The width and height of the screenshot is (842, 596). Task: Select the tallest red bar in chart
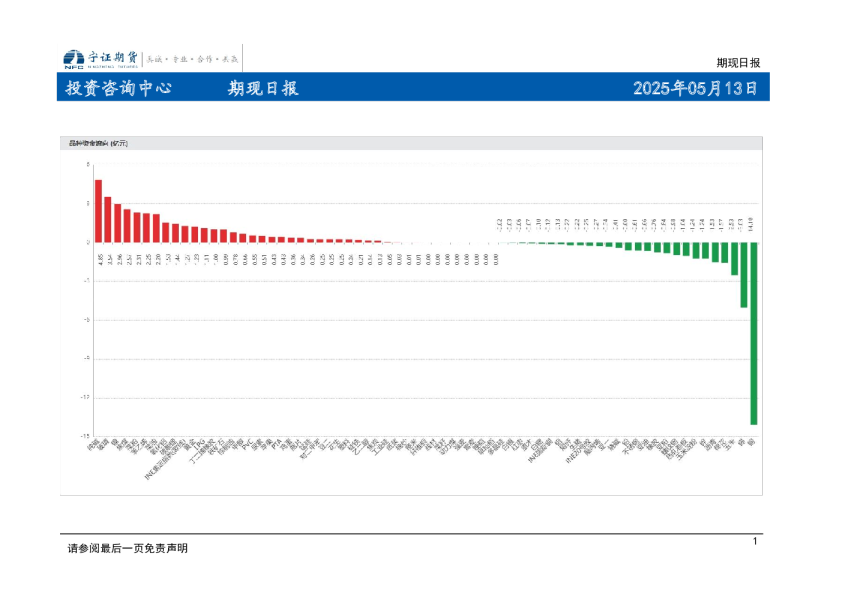coord(98,211)
